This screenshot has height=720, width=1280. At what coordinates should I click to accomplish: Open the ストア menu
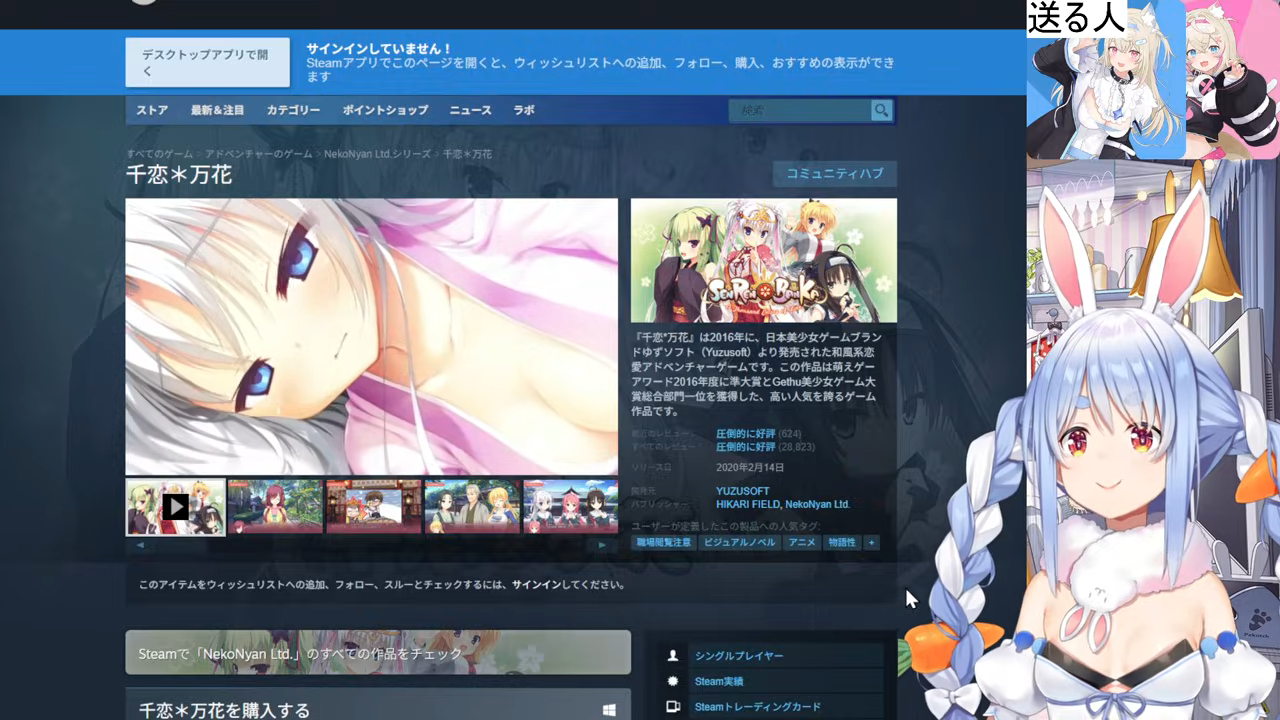[x=152, y=110]
